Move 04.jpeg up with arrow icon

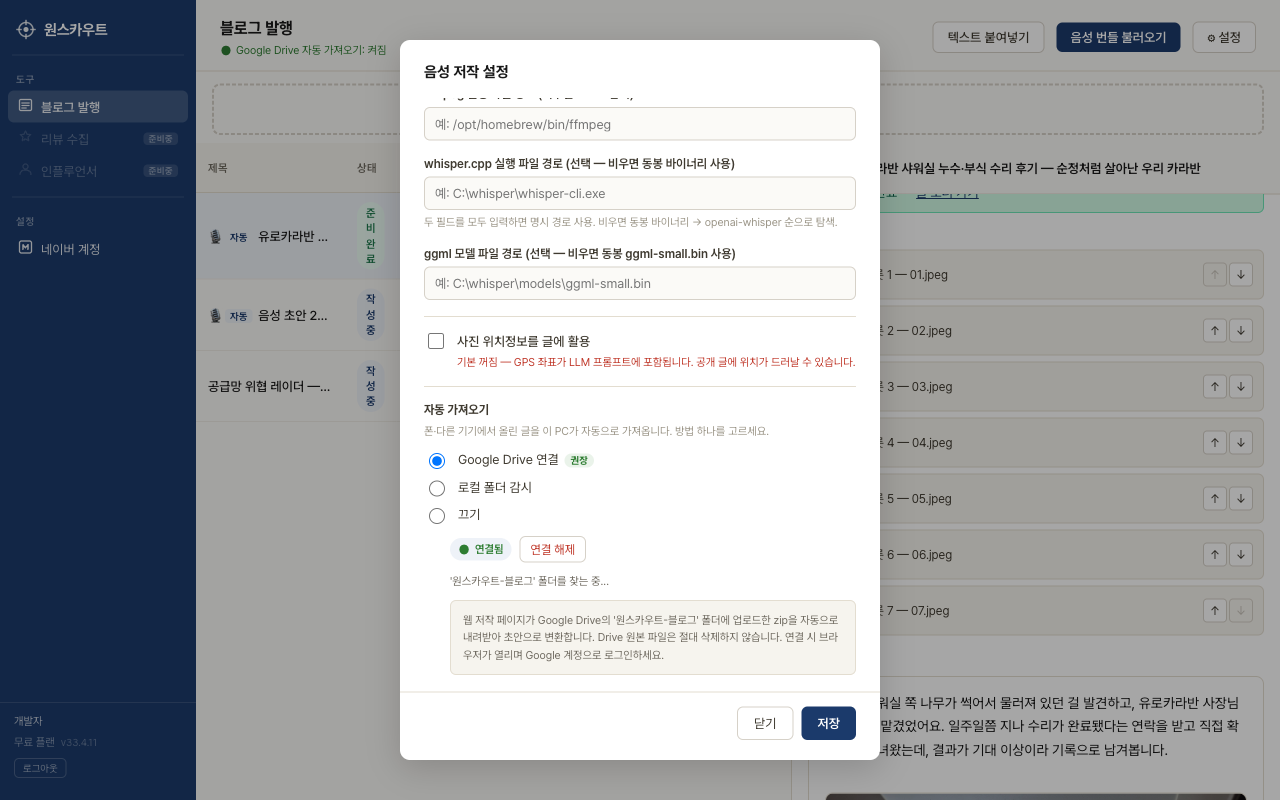(x=1215, y=443)
